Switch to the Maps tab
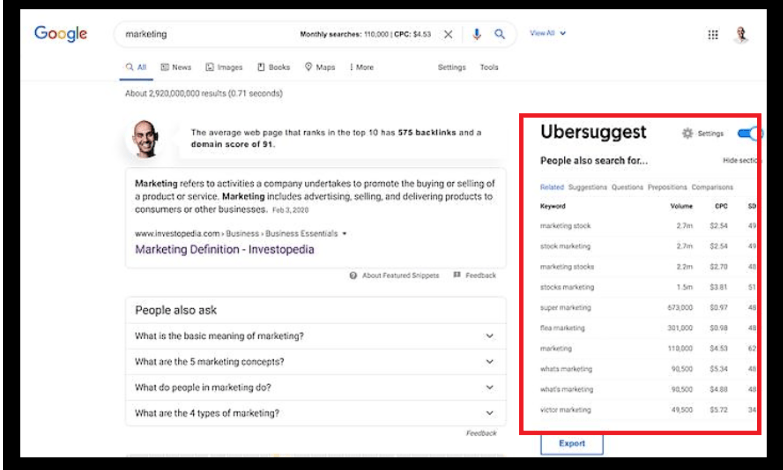Image resolution: width=783 pixels, height=470 pixels. coord(320,67)
